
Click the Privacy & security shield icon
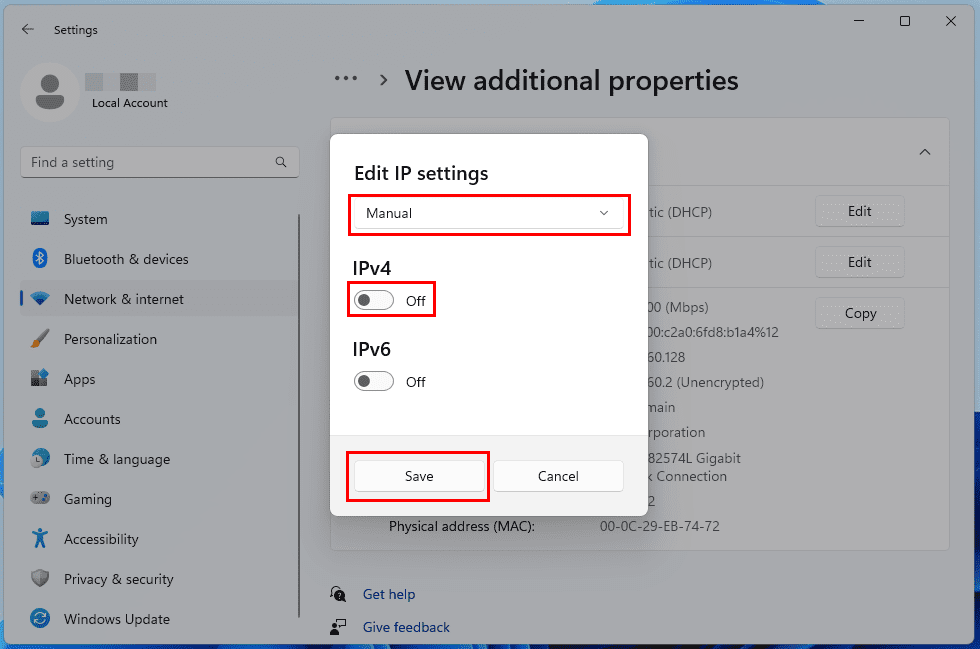40,578
